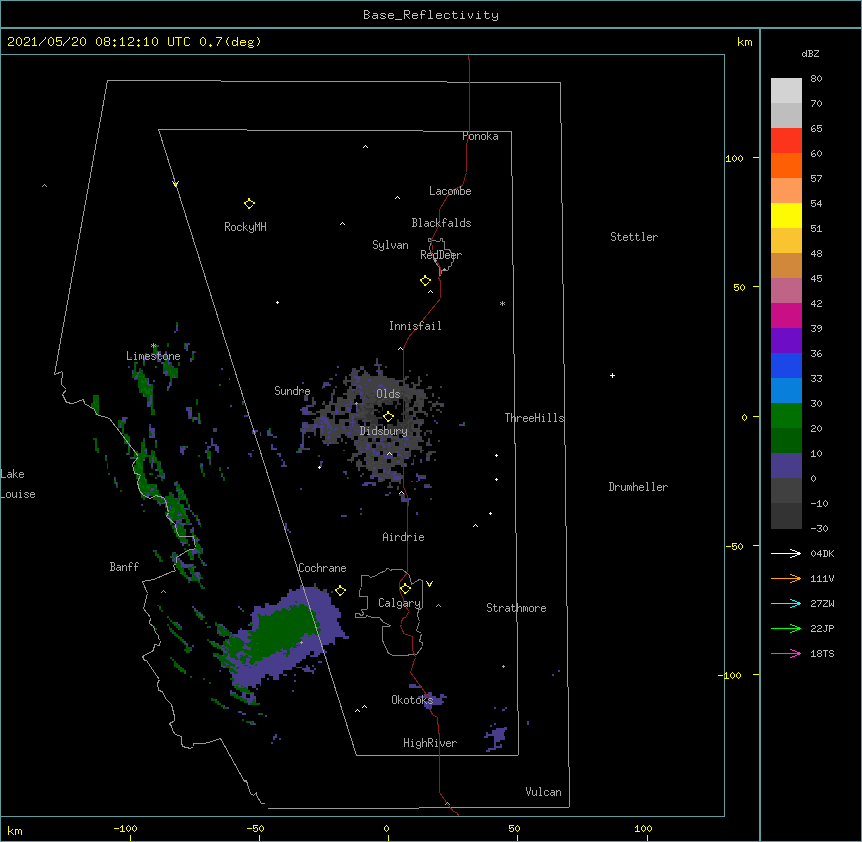
Task: Click the Banff label
Action: (124, 567)
